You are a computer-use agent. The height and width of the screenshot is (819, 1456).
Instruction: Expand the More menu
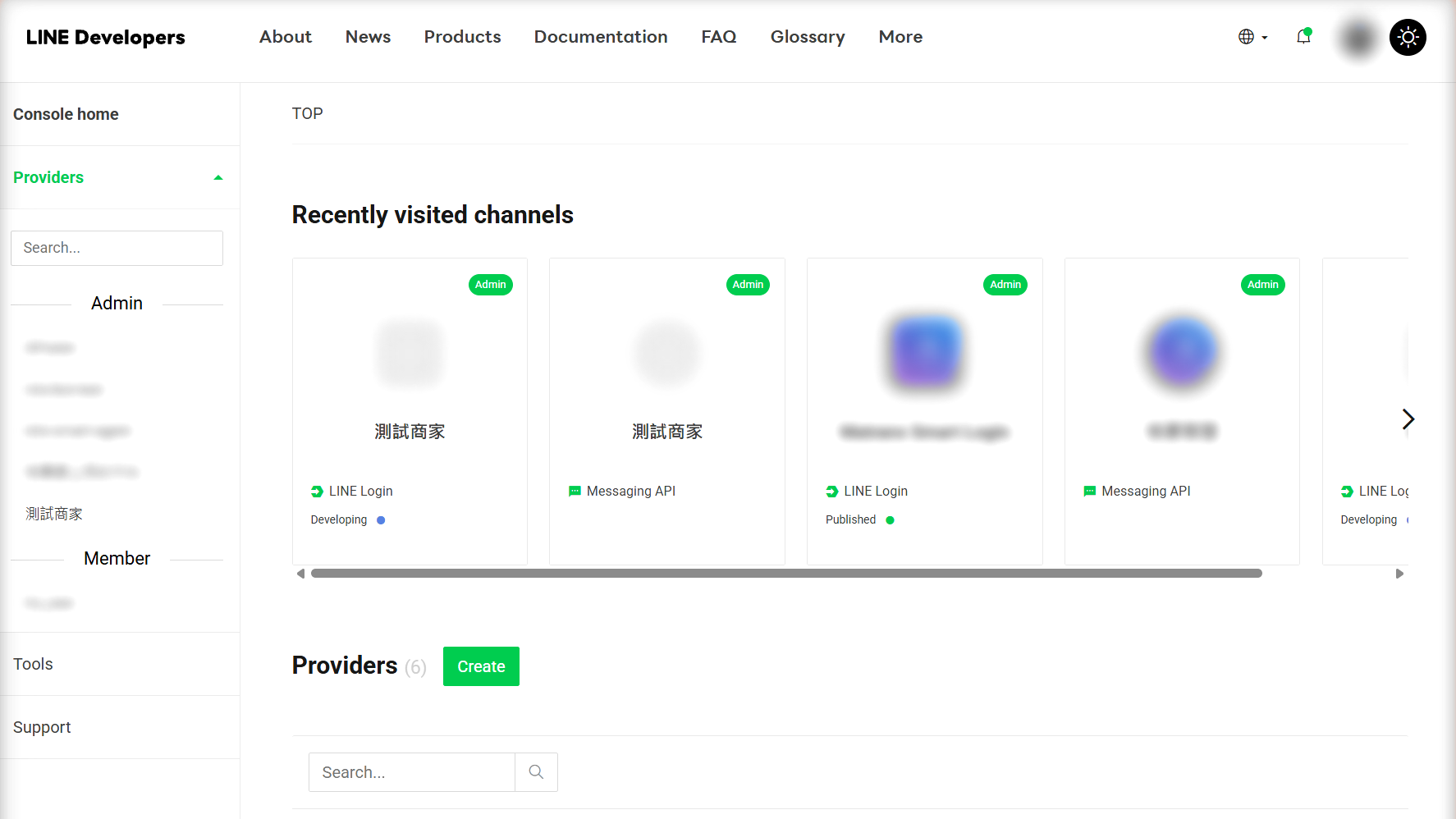coord(900,37)
